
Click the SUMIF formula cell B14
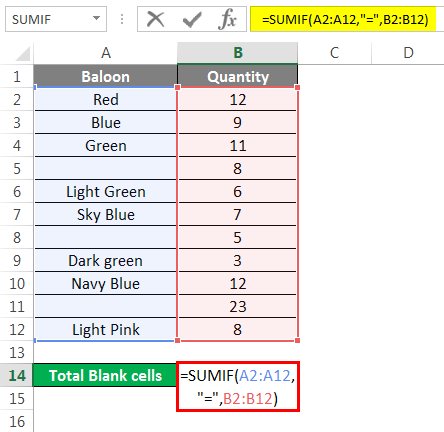coord(238,387)
